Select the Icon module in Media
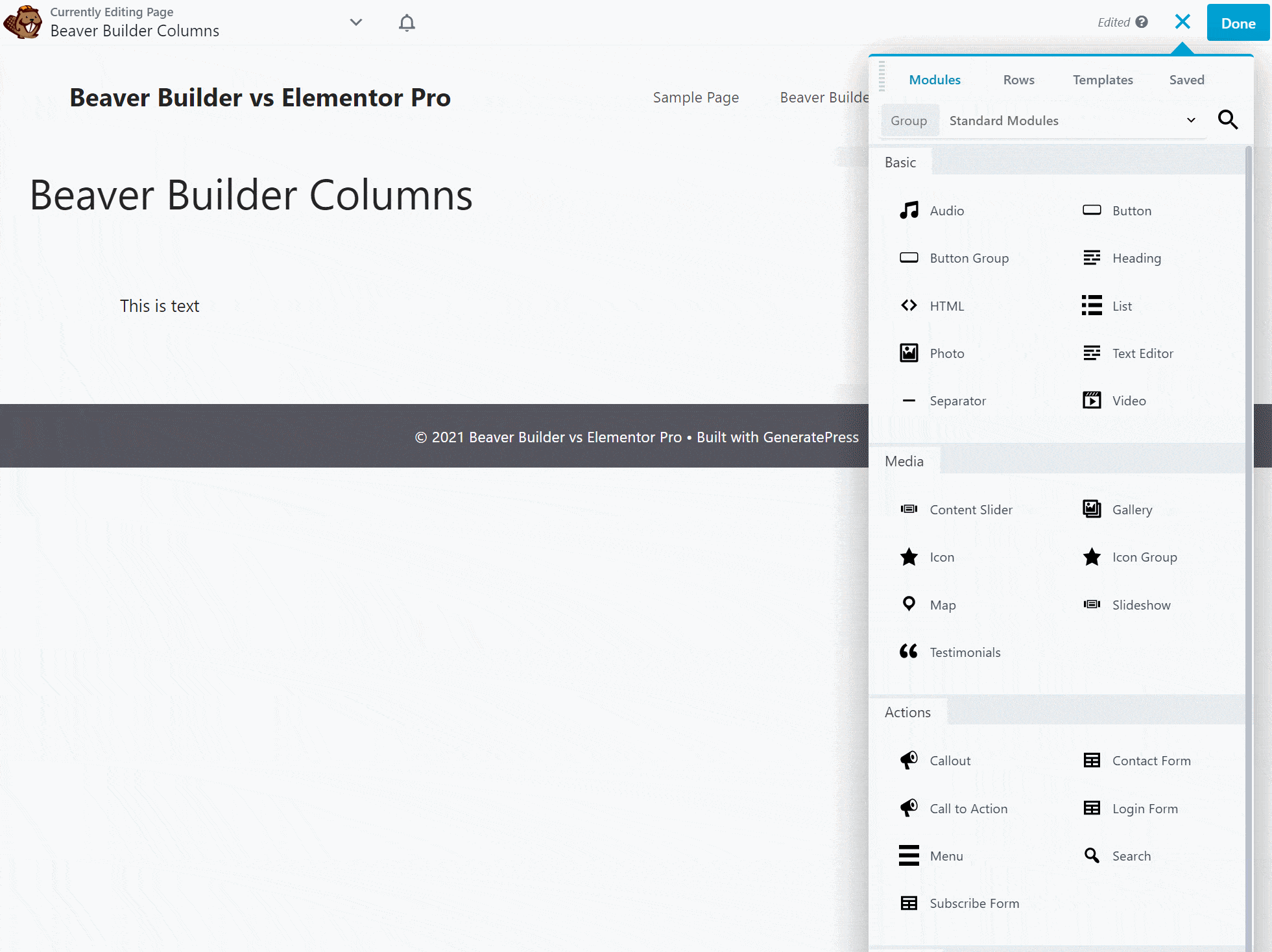 940,557
